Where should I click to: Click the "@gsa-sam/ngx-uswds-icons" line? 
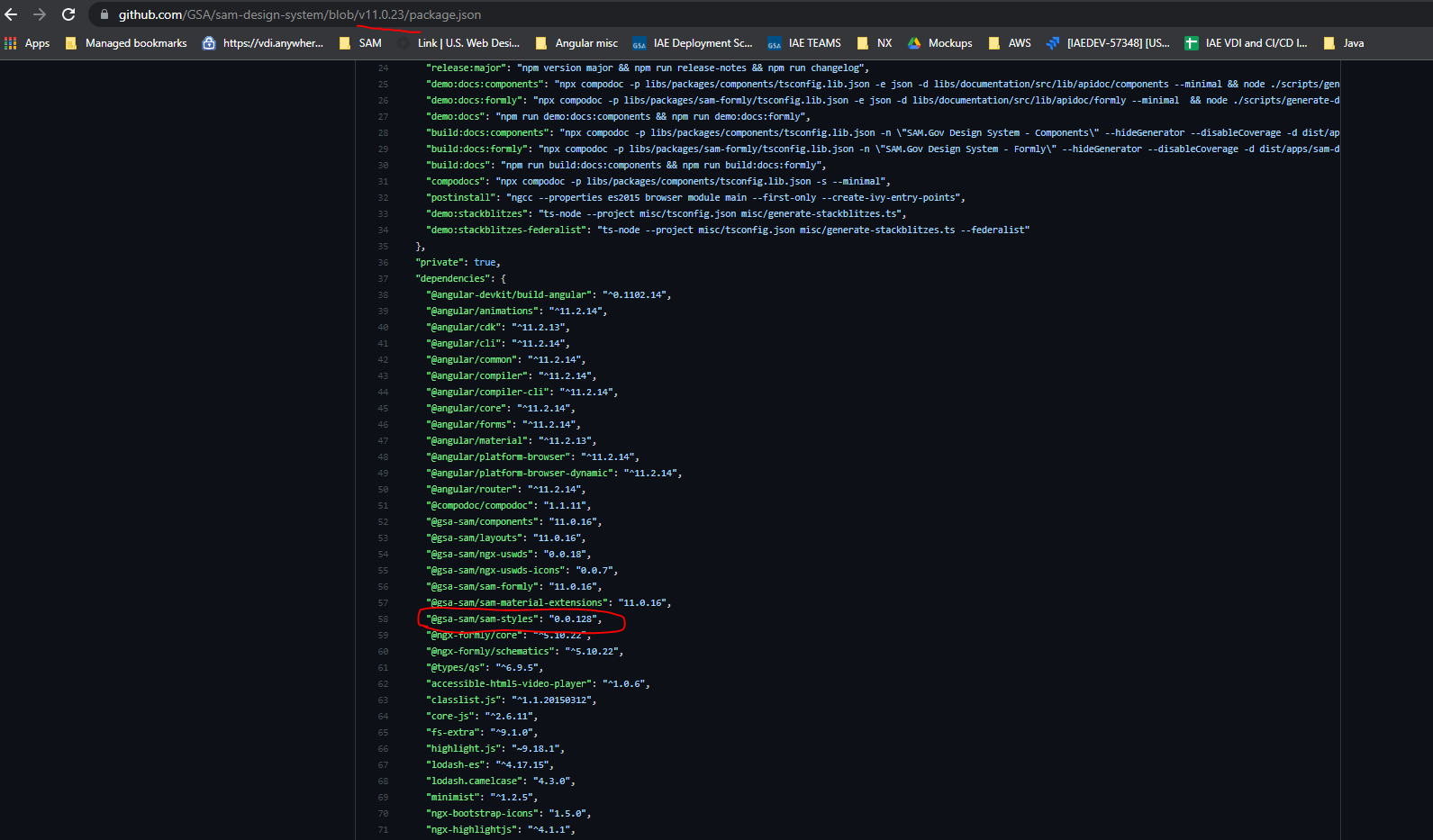pyautogui.click(x=522, y=571)
